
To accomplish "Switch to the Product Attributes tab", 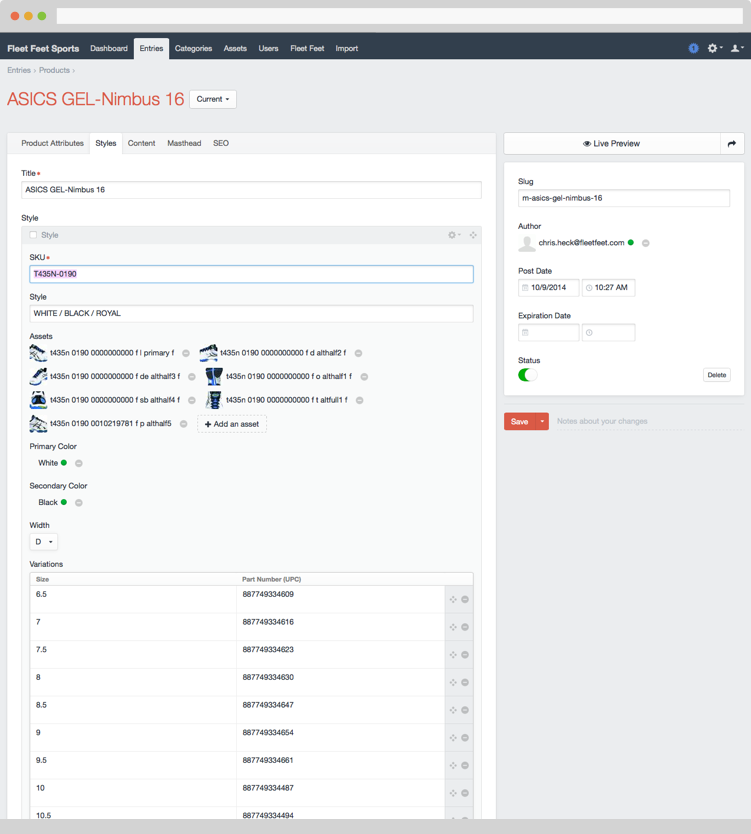I will [x=52, y=144].
